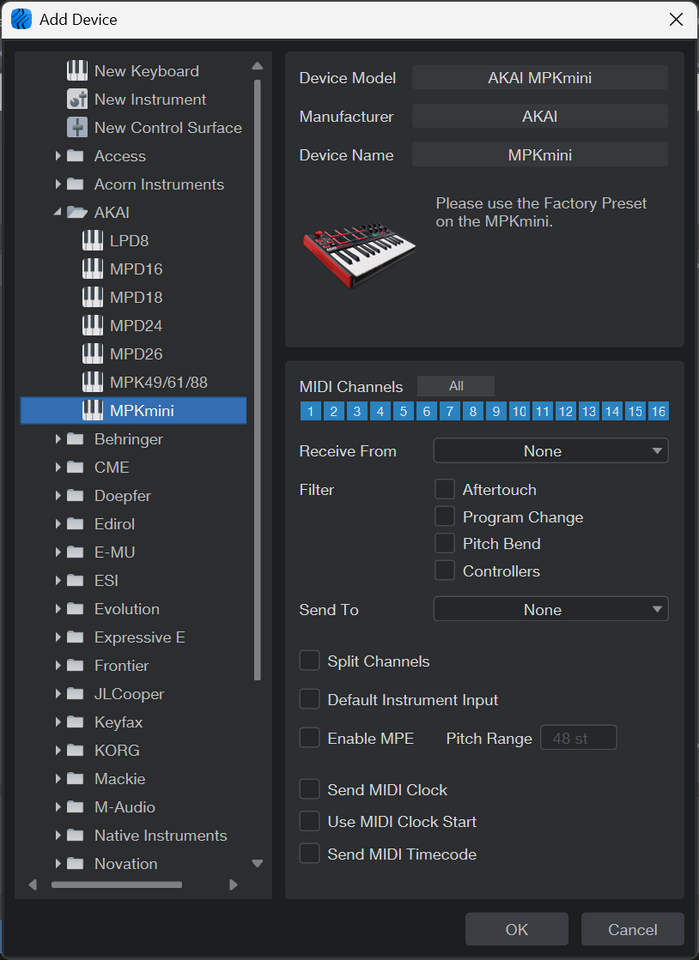Click the KORG folder icon

point(75,750)
